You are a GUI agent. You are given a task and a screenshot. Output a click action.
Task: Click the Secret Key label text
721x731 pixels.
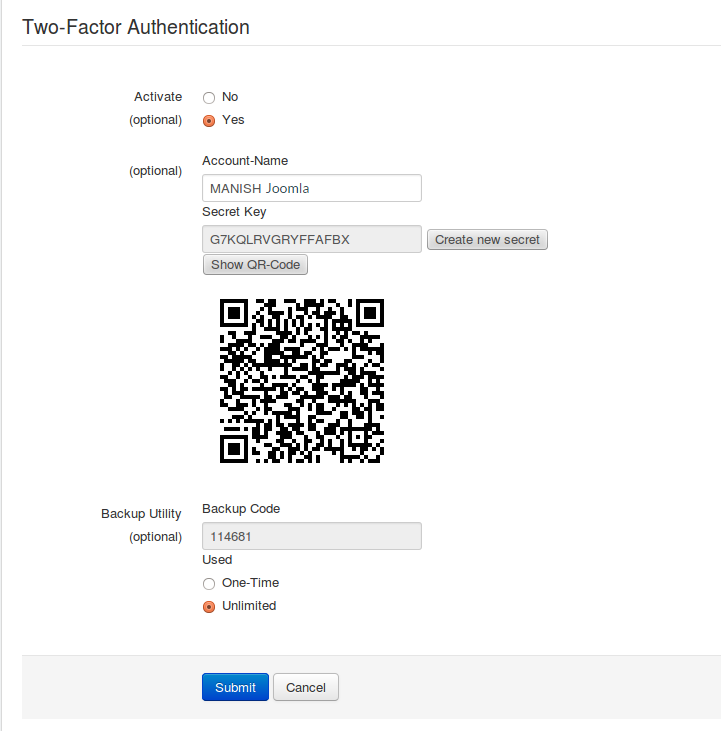234,212
